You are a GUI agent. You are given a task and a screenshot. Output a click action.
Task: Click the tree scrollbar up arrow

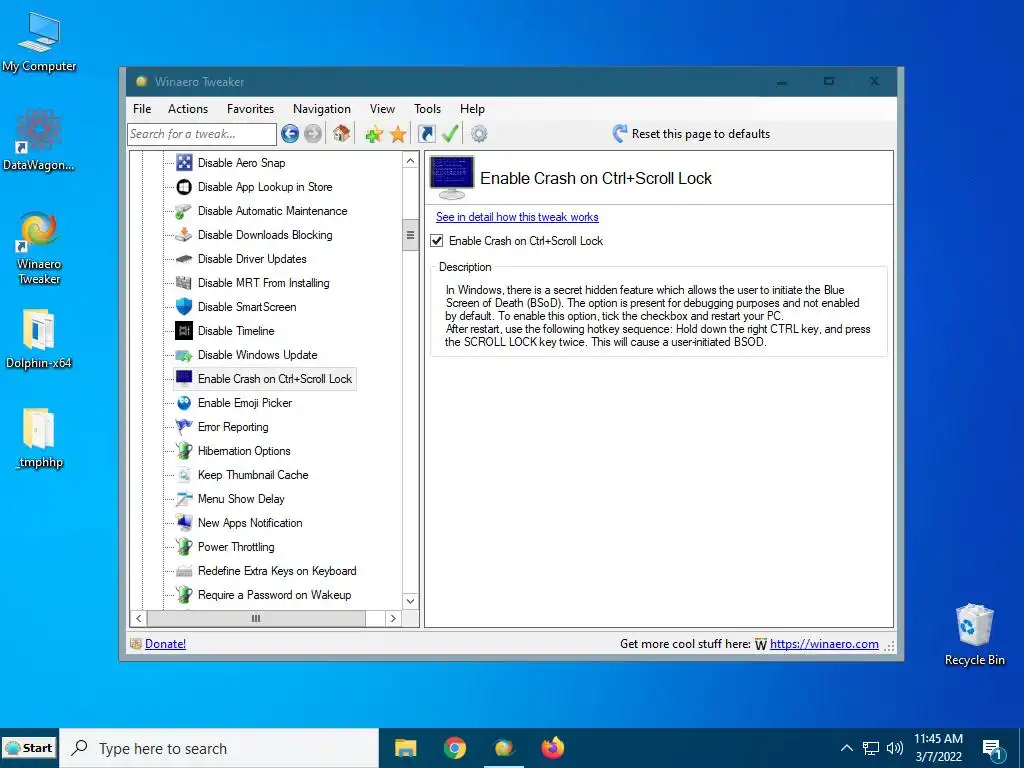(410, 161)
